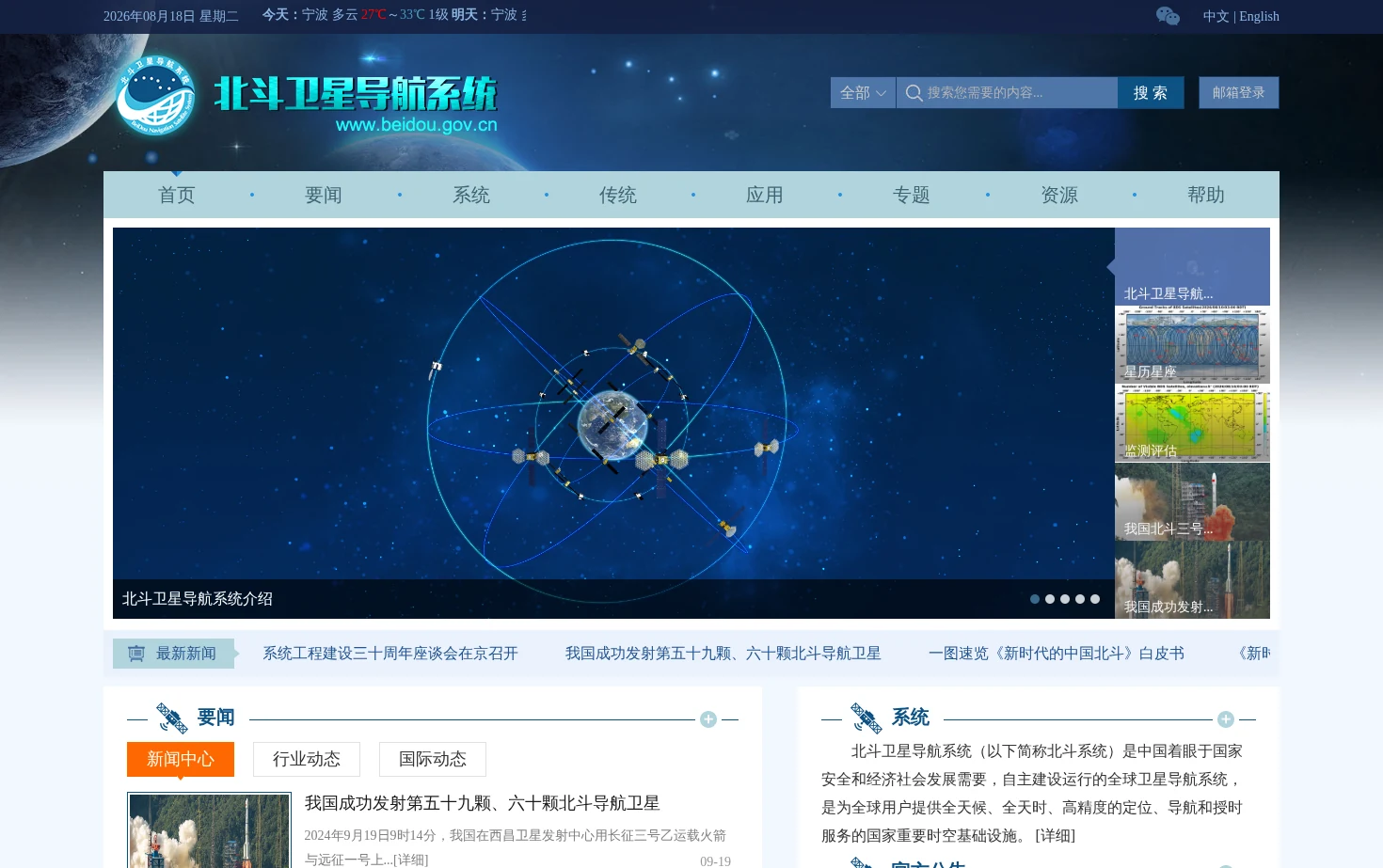
Task: Click the 搜索 button
Action: tap(1151, 93)
